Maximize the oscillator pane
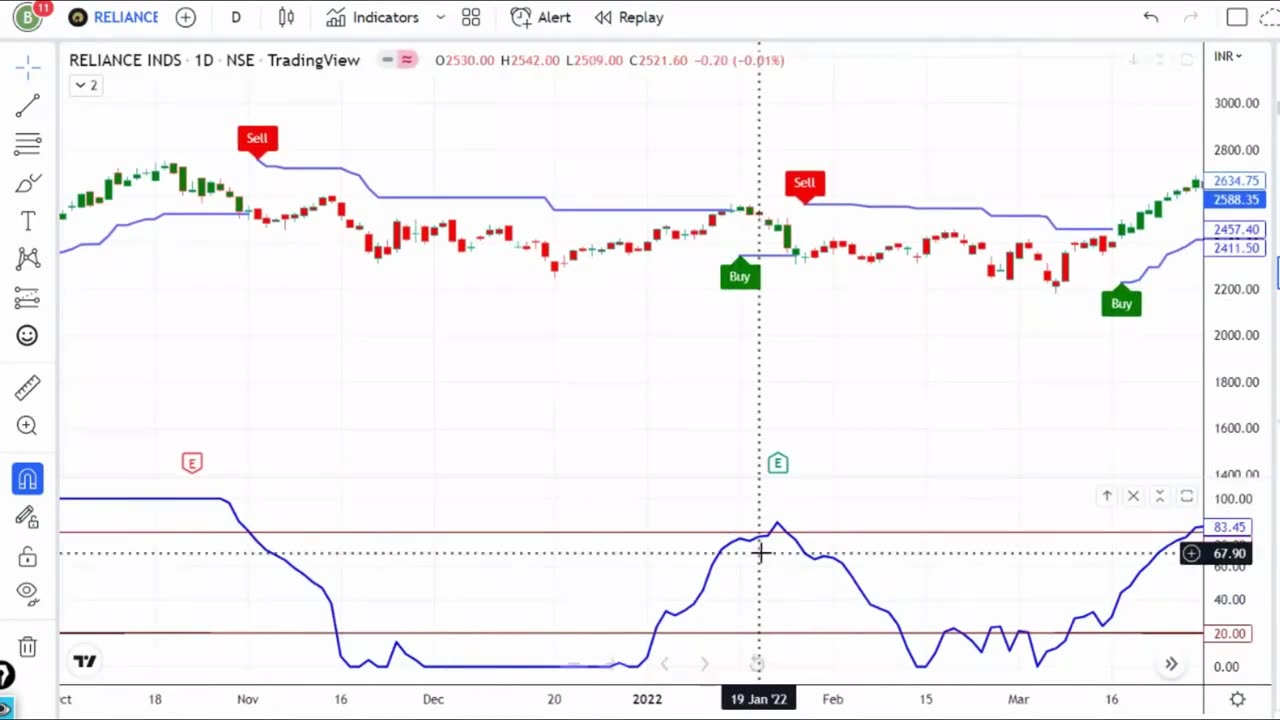Viewport: 1280px width, 720px height. [1187, 496]
